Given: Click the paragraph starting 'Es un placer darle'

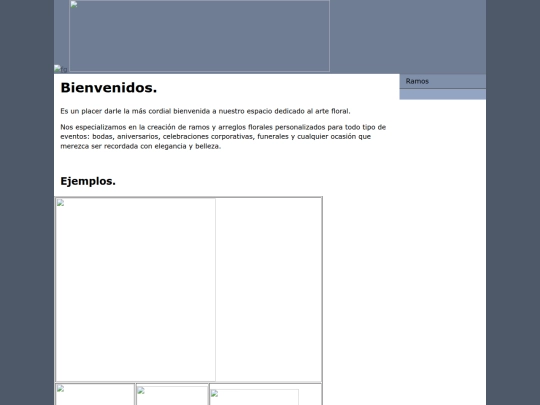Looking at the screenshot, I should coord(205,111).
